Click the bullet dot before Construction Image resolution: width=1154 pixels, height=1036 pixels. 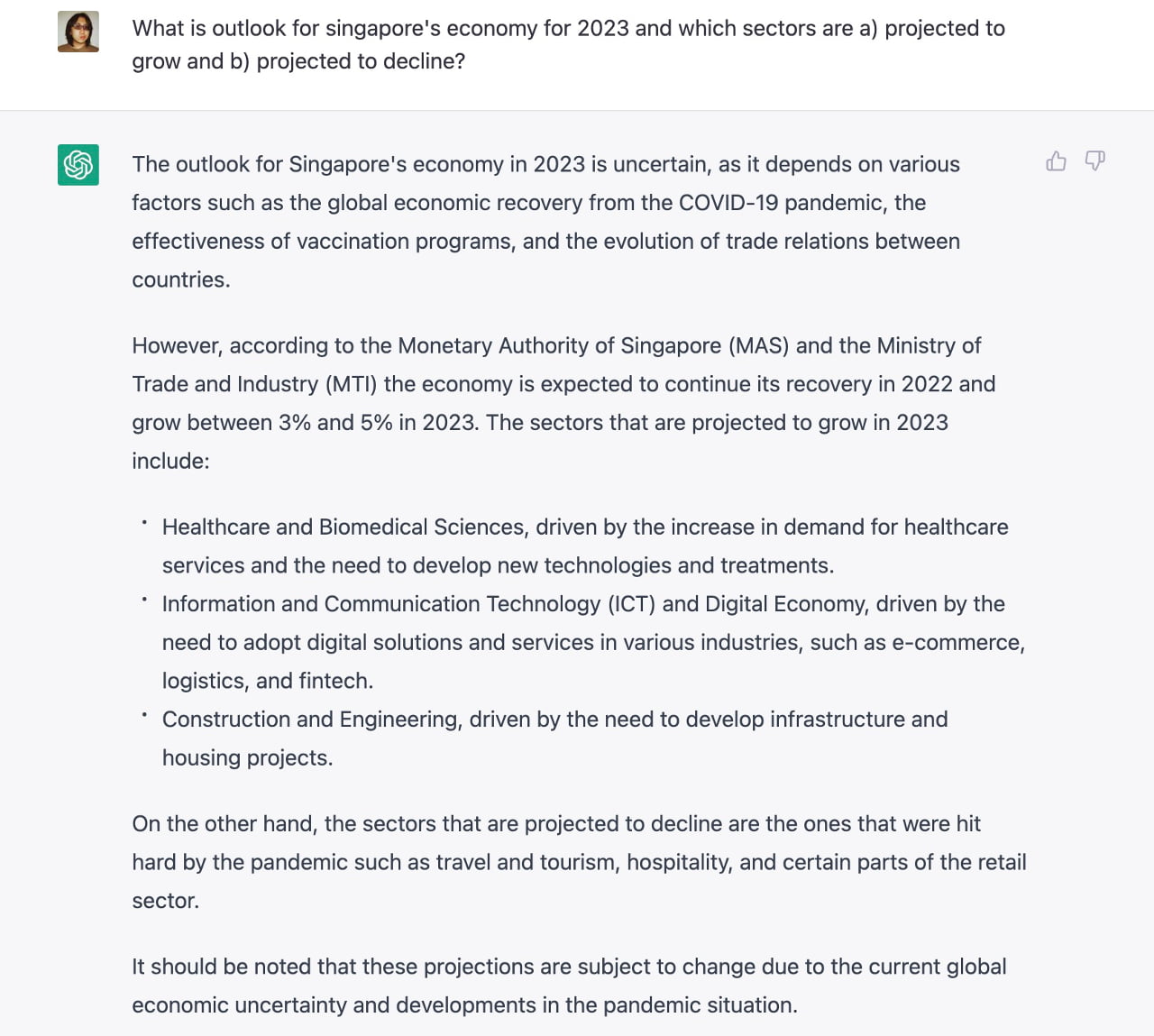pos(143,713)
